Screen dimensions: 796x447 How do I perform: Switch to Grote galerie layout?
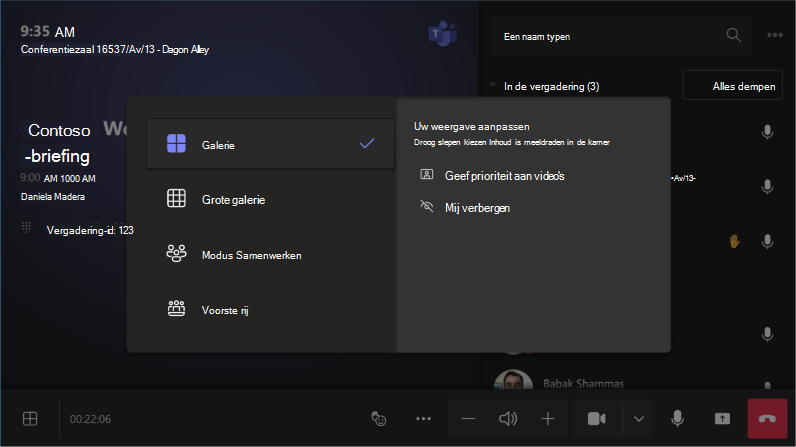pyautogui.click(x=270, y=199)
